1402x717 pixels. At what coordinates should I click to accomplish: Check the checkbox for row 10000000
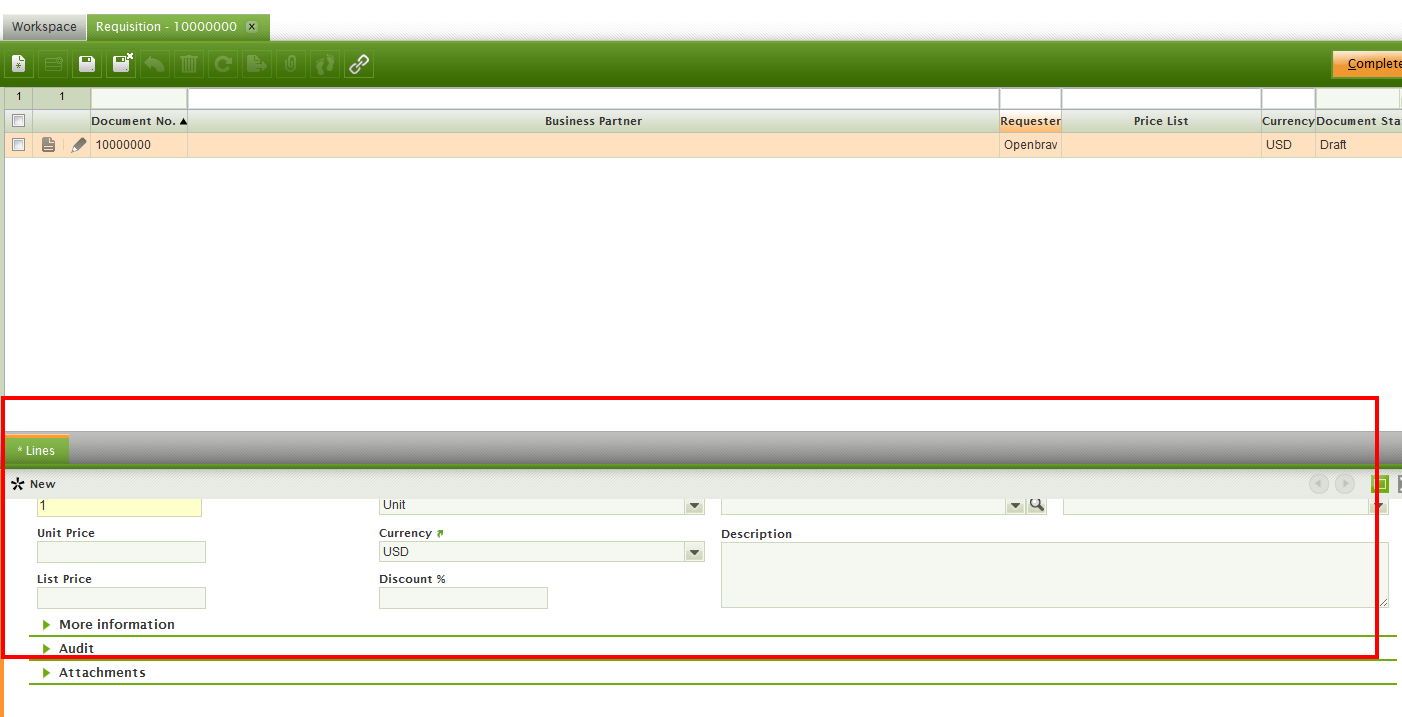tap(18, 145)
